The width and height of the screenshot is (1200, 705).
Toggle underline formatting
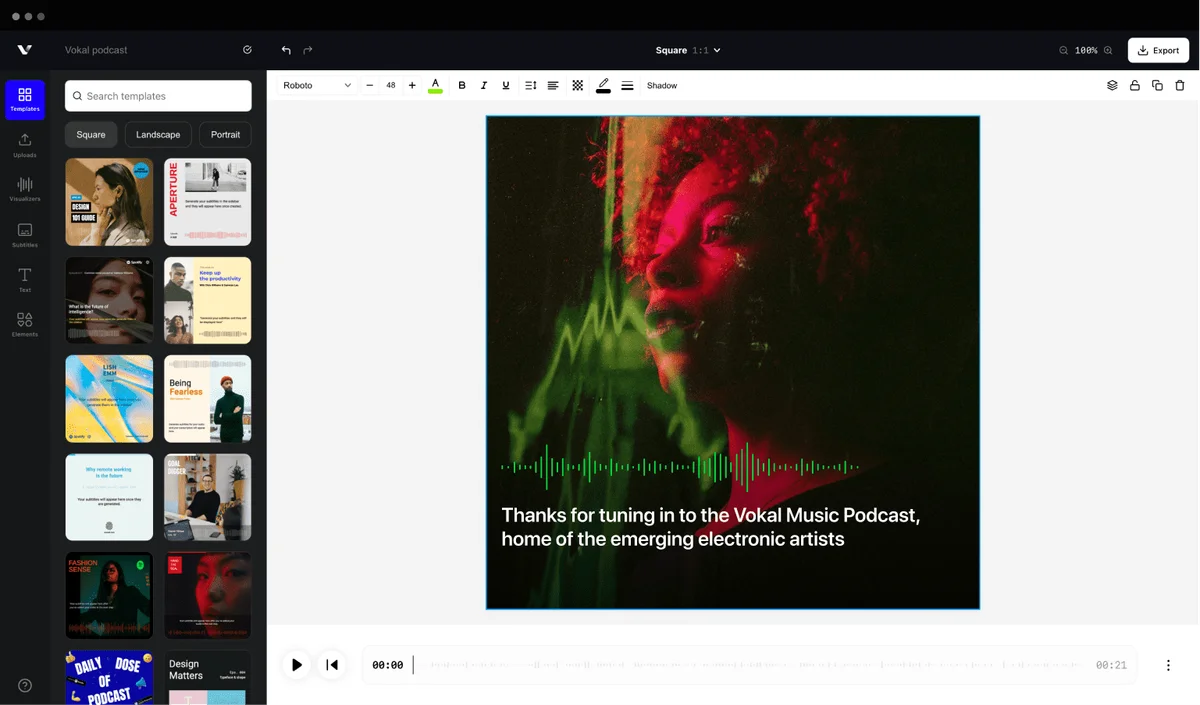(x=506, y=86)
